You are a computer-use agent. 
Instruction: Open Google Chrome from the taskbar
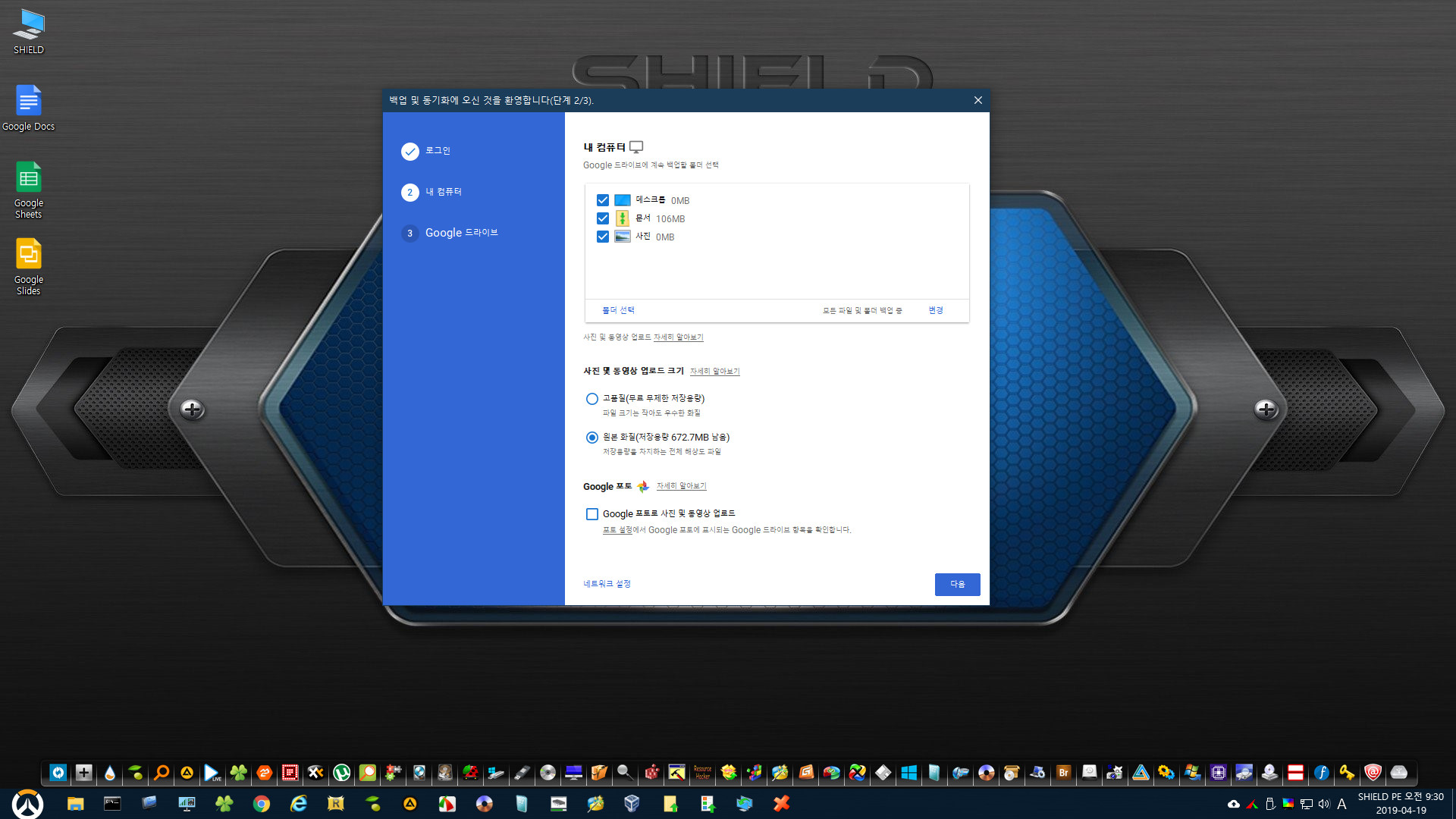[261, 804]
